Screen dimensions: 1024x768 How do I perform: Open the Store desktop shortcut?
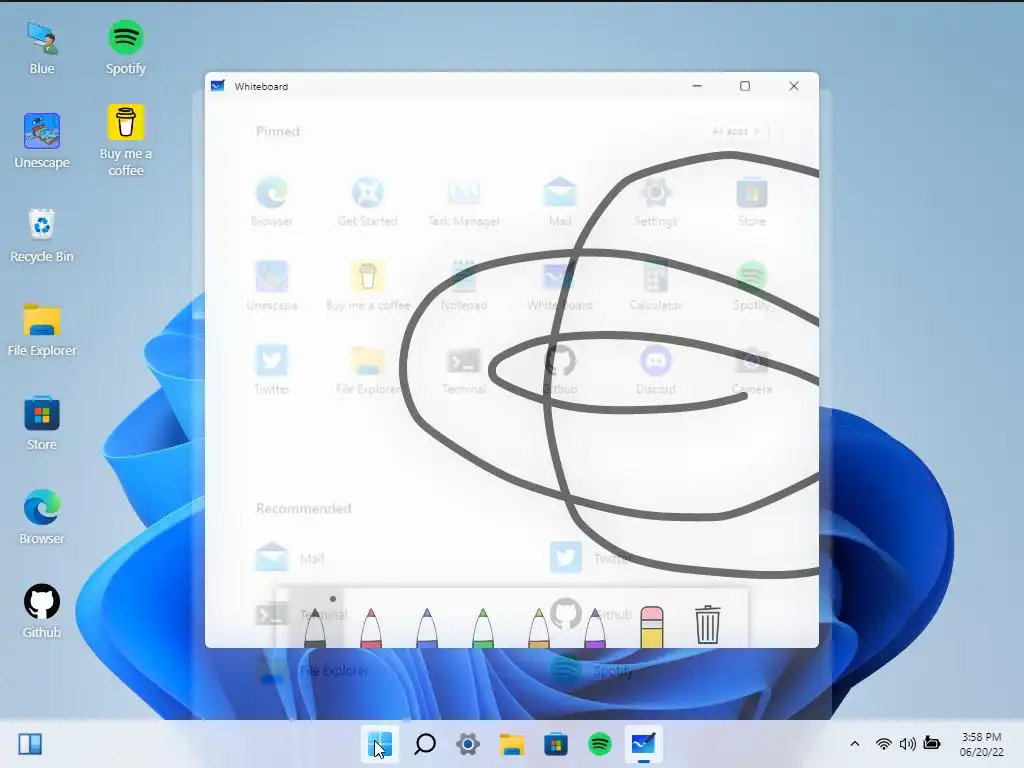pos(42,423)
